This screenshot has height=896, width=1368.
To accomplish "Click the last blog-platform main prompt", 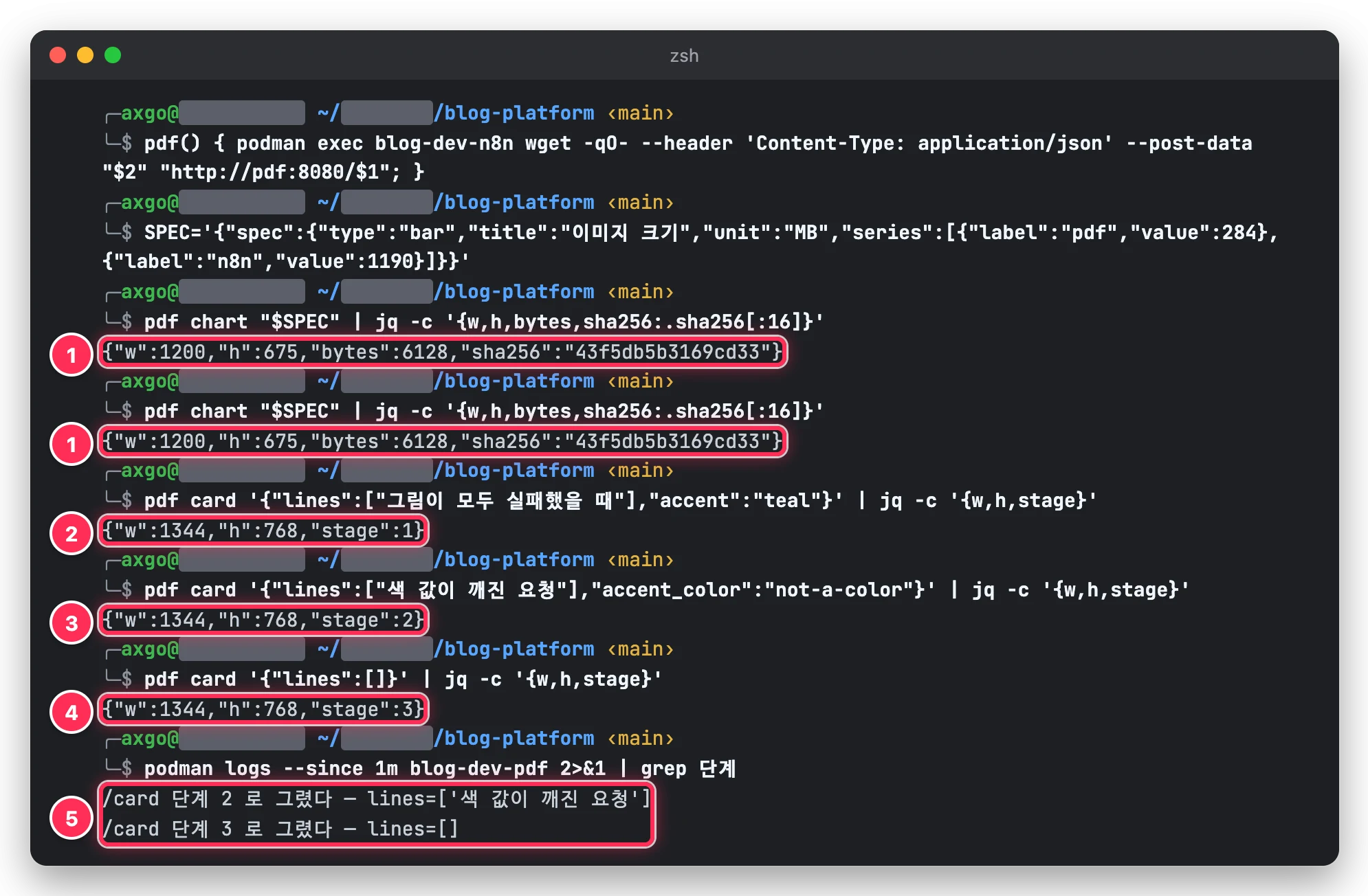I will 390,738.
